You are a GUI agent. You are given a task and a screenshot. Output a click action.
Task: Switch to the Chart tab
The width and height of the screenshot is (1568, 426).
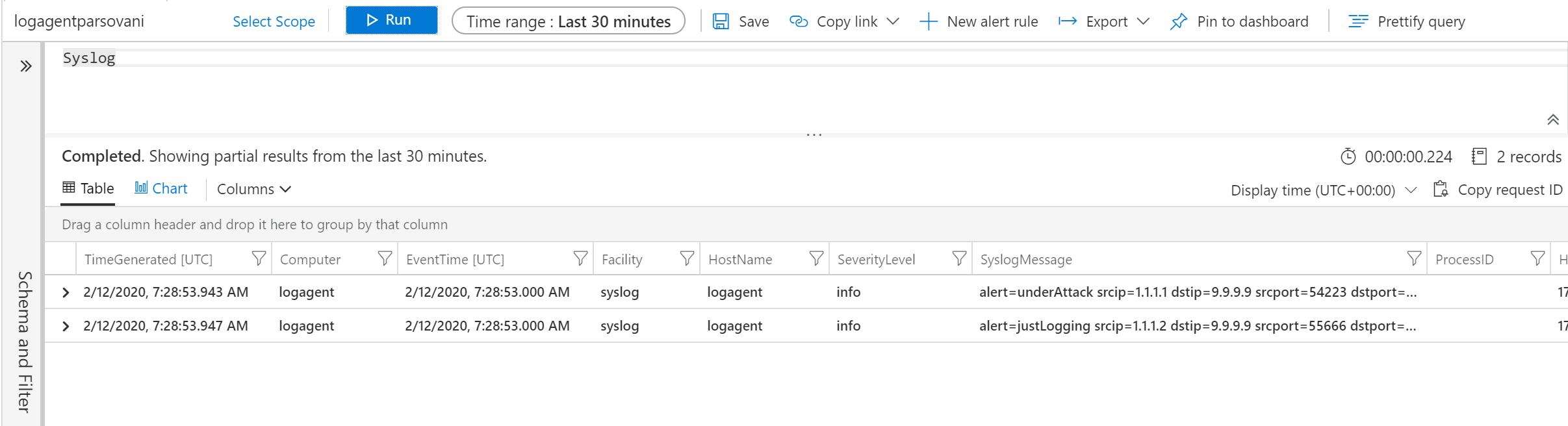click(161, 188)
